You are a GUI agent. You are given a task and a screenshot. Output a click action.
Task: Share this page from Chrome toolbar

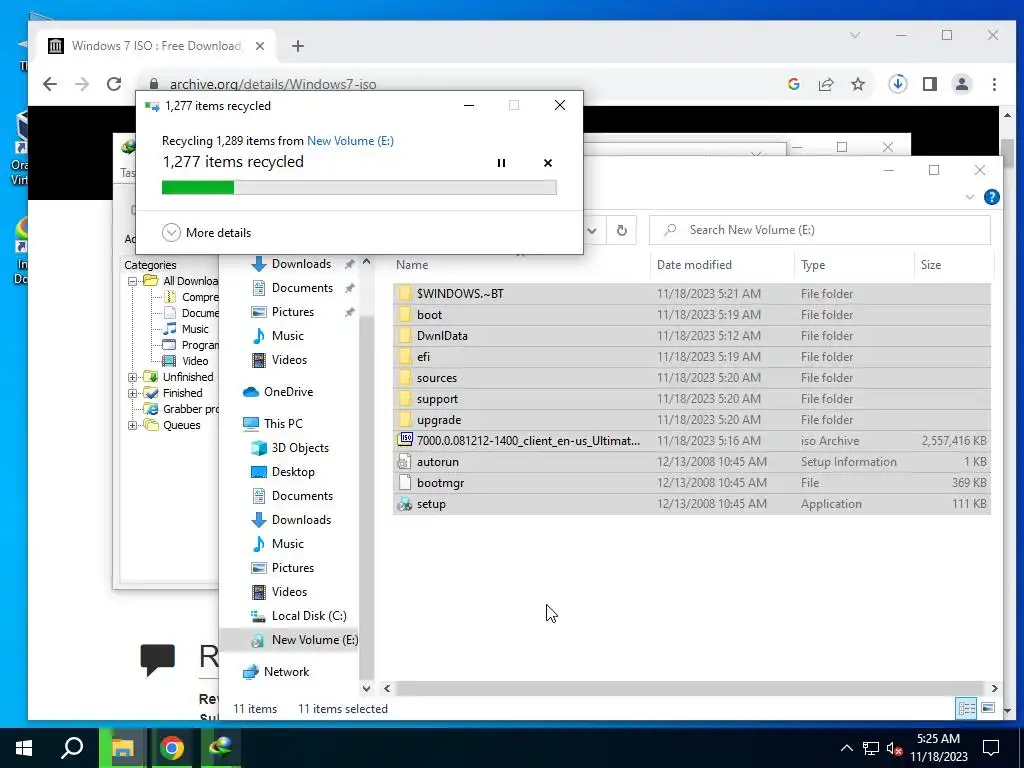(x=826, y=84)
